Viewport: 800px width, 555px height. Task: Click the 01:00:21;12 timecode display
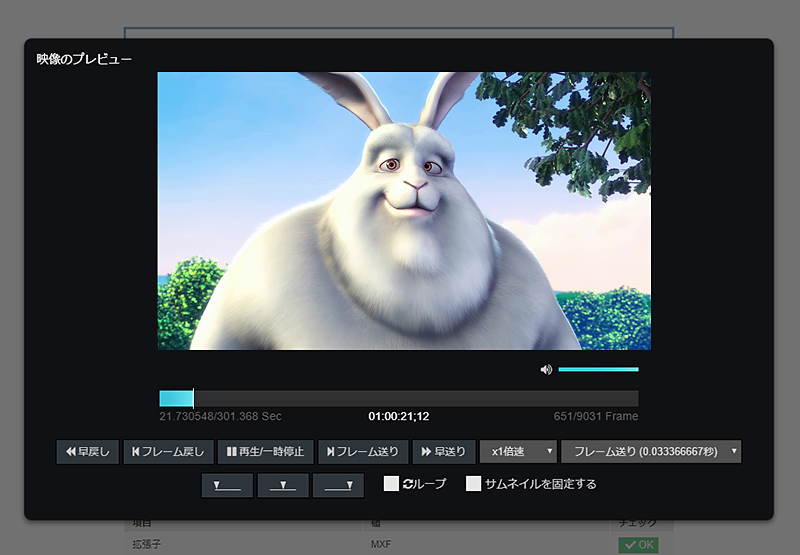pyautogui.click(x=399, y=416)
